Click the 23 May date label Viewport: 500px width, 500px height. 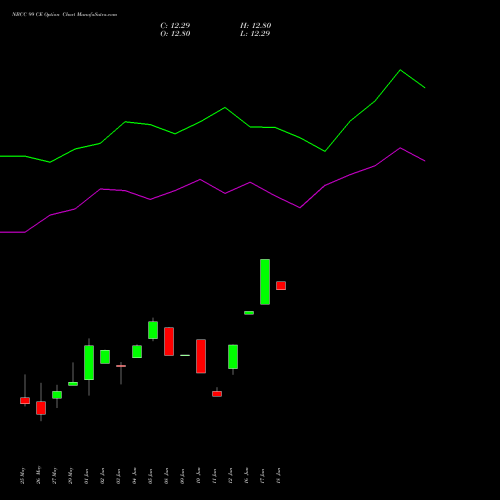22,475
